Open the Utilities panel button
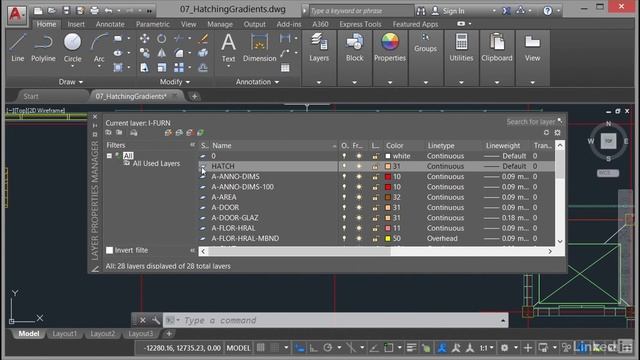640x360 pixels. click(461, 48)
